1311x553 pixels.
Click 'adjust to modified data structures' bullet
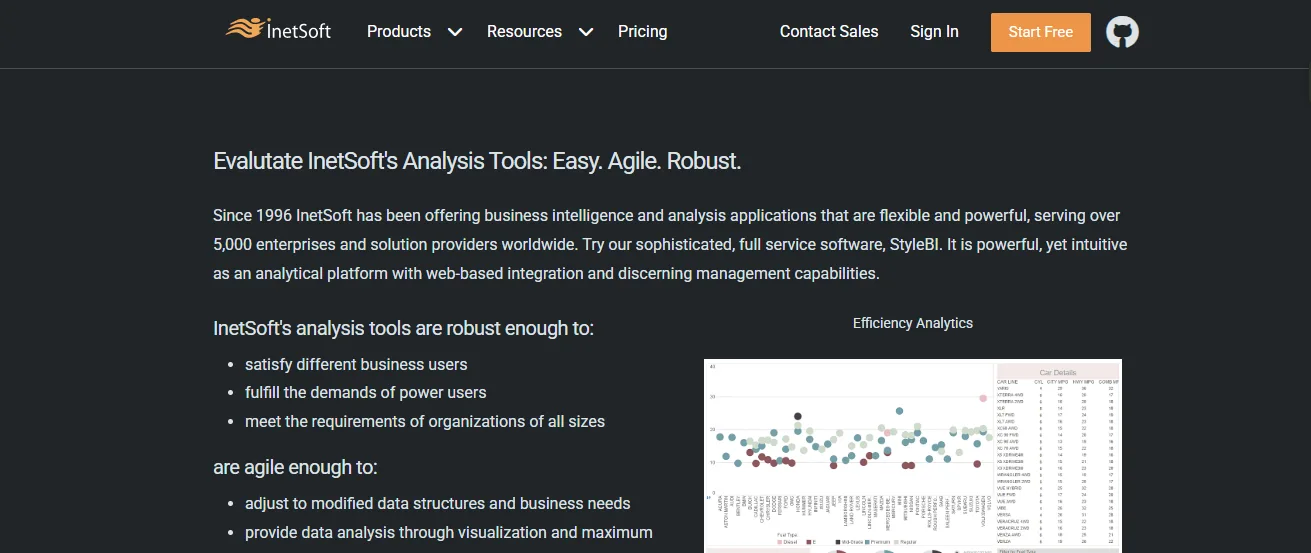click(x=438, y=504)
